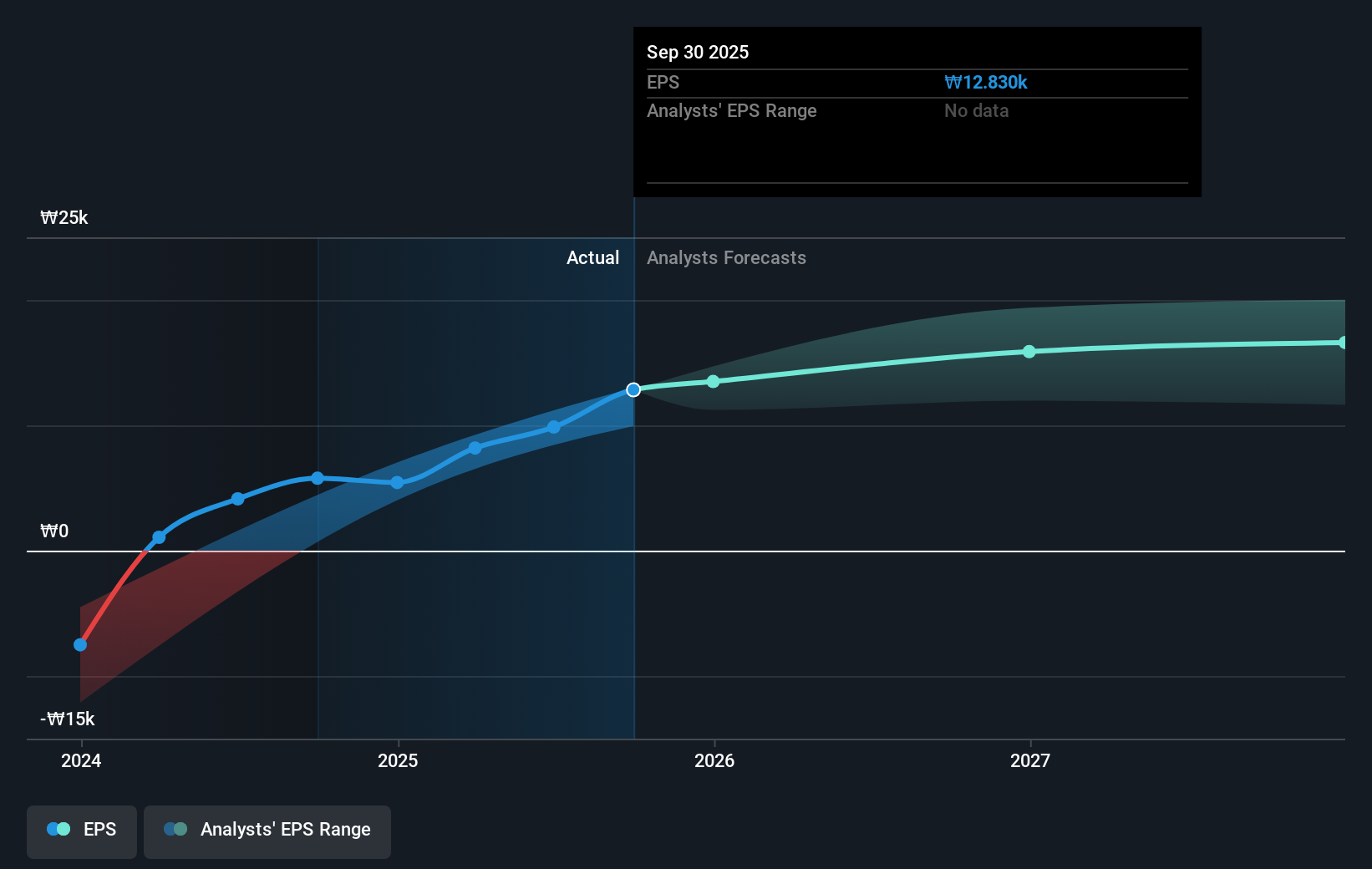Expand the tooltip date header
The image size is (1372, 869).
697,52
